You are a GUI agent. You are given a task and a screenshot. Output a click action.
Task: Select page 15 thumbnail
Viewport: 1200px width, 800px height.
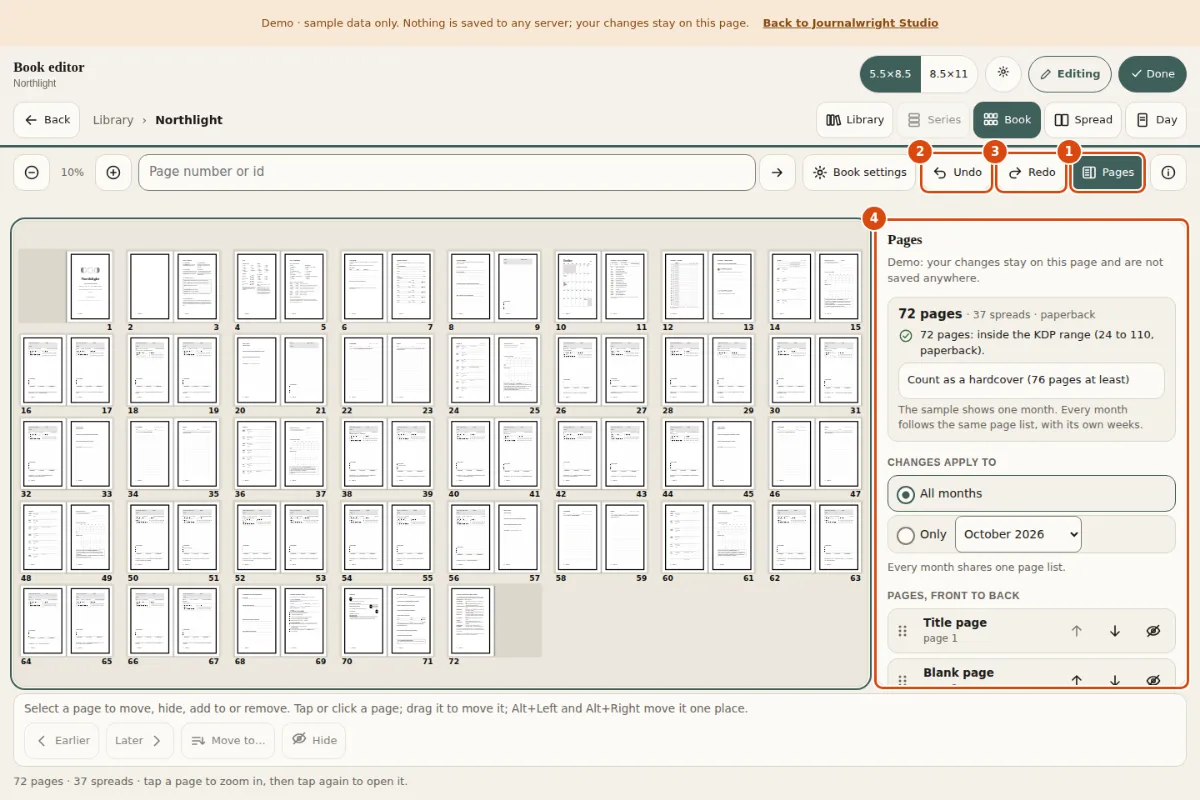(x=839, y=286)
